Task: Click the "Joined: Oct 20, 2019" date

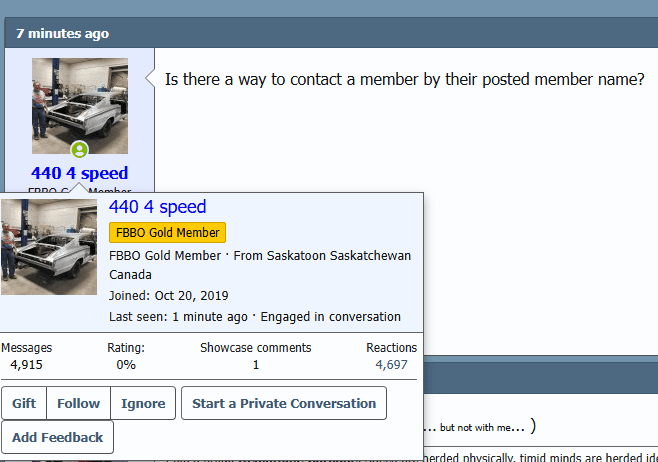Action: (169, 296)
